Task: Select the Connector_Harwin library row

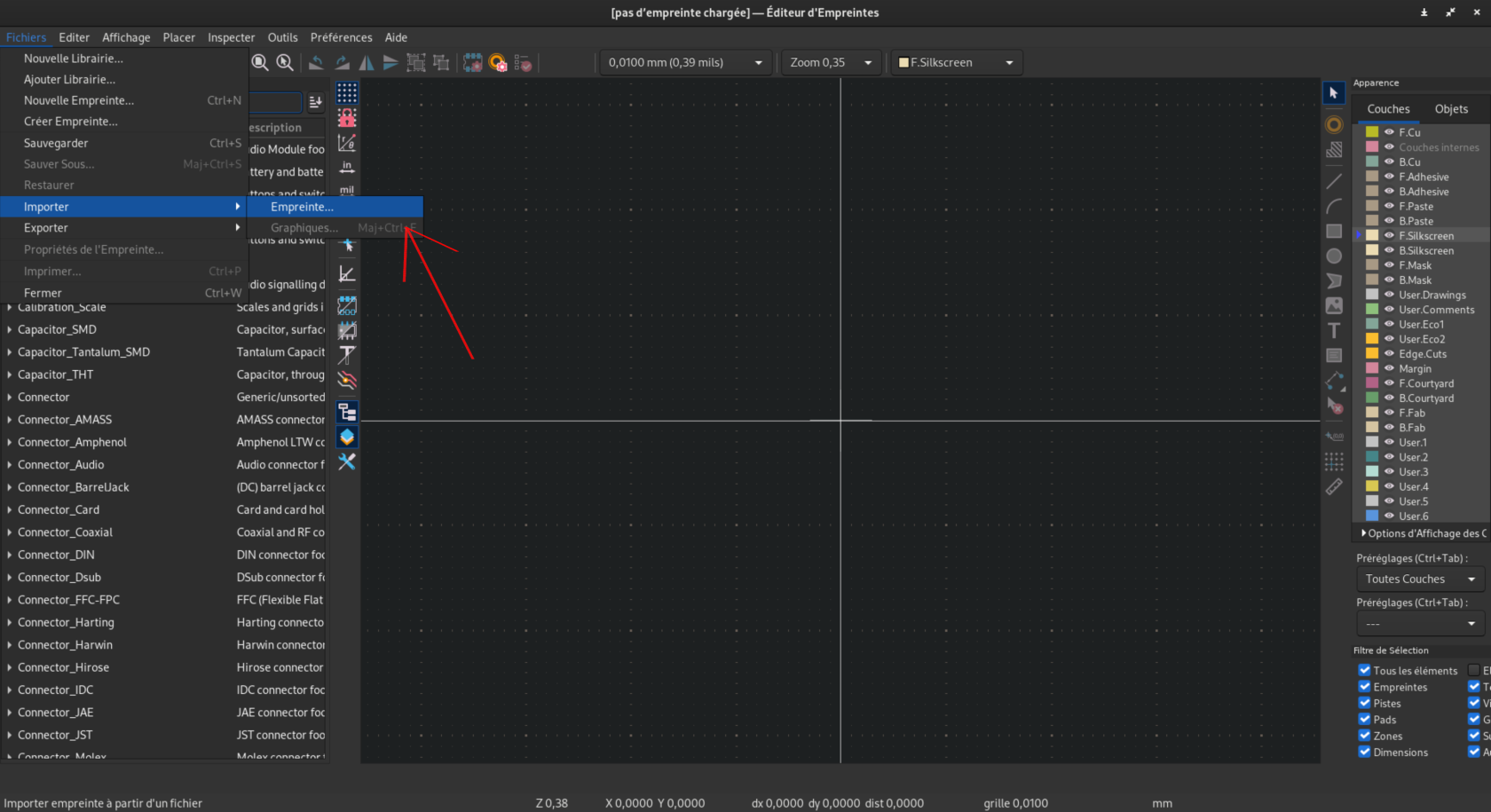Action: point(165,645)
